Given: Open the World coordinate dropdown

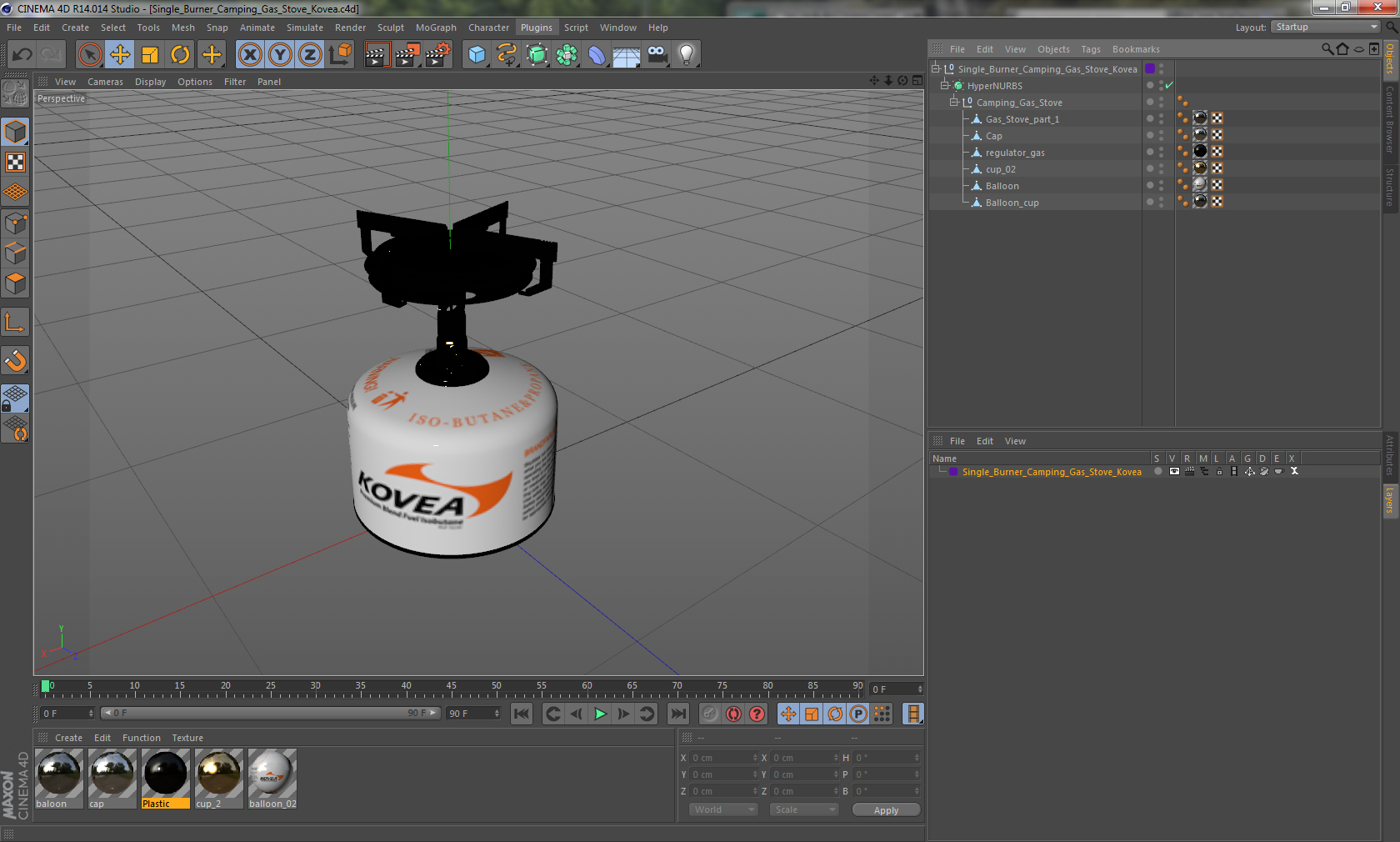Looking at the screenshot, I should coord(723,809).
